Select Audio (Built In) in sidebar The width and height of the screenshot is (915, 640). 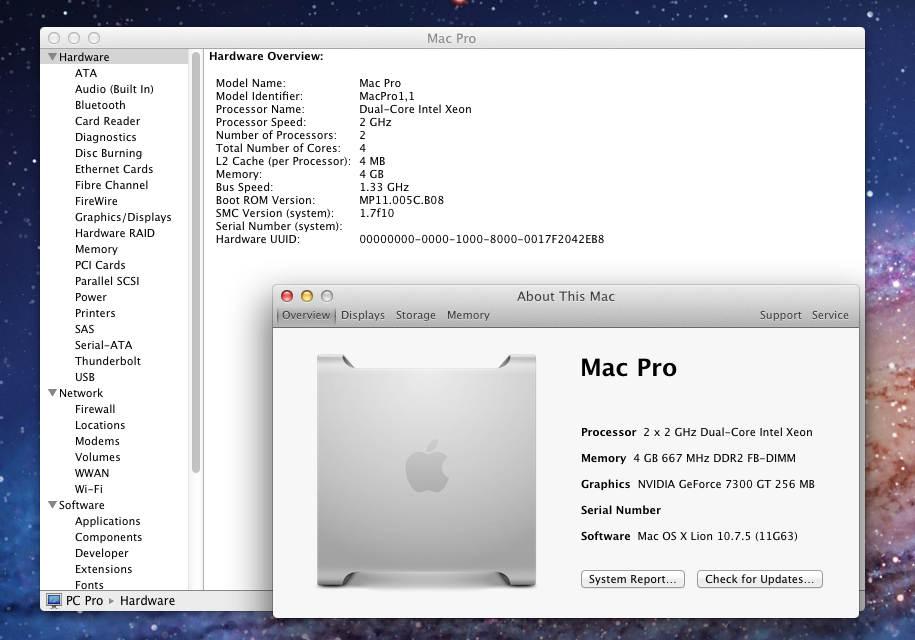pos(114,89)
